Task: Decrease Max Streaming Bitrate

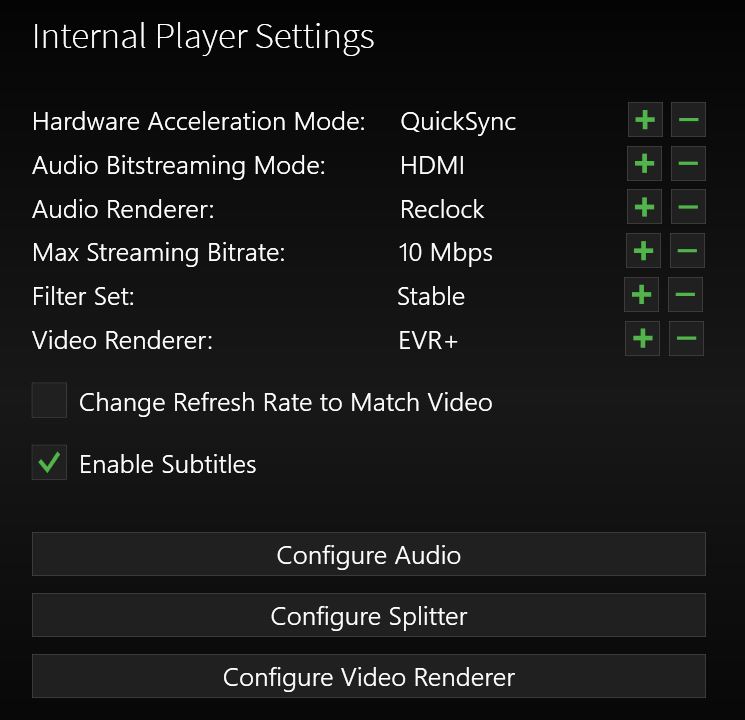Action: (x=687, y=251)
